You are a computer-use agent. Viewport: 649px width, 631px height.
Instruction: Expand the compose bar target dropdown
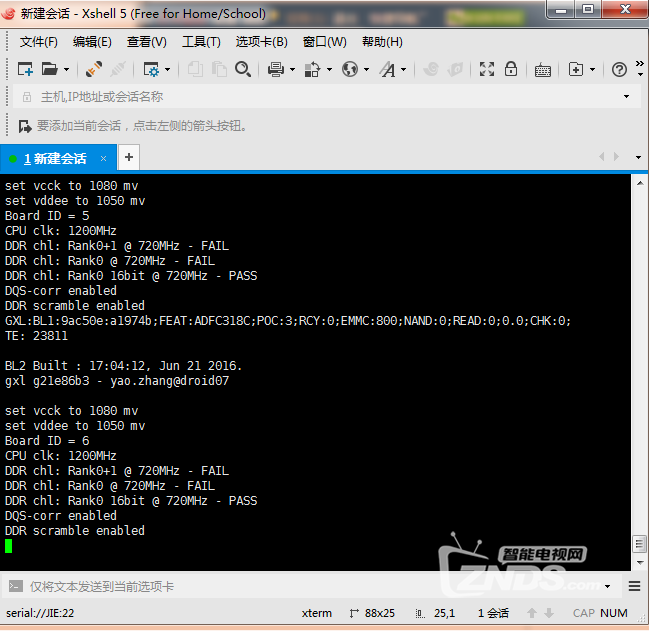[608, 586]
